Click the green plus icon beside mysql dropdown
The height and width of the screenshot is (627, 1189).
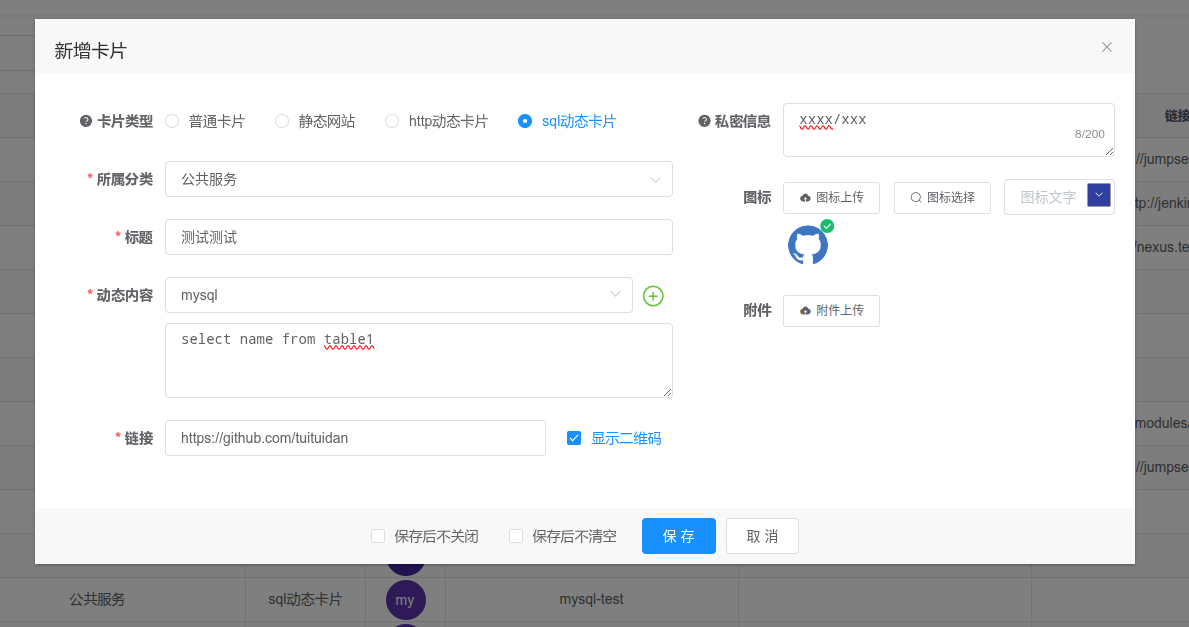coord(653,296)
